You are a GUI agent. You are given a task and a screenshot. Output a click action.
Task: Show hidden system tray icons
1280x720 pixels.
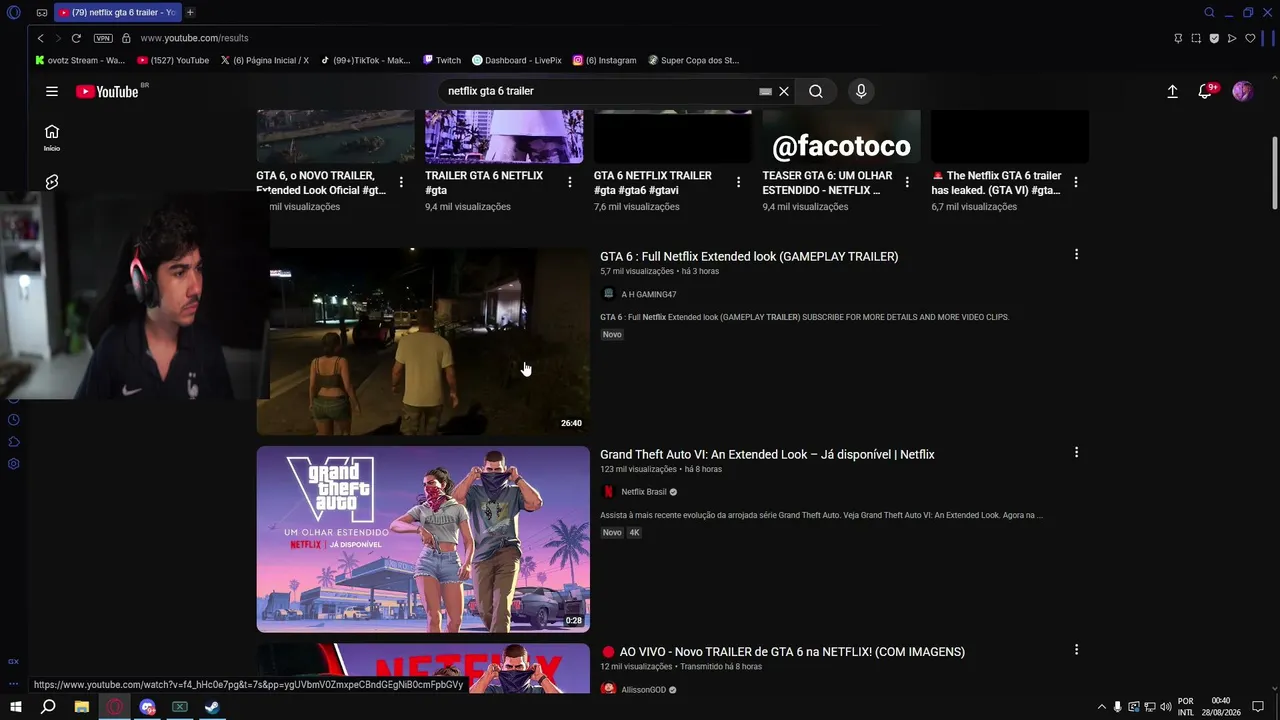[x=1102, y=707]
